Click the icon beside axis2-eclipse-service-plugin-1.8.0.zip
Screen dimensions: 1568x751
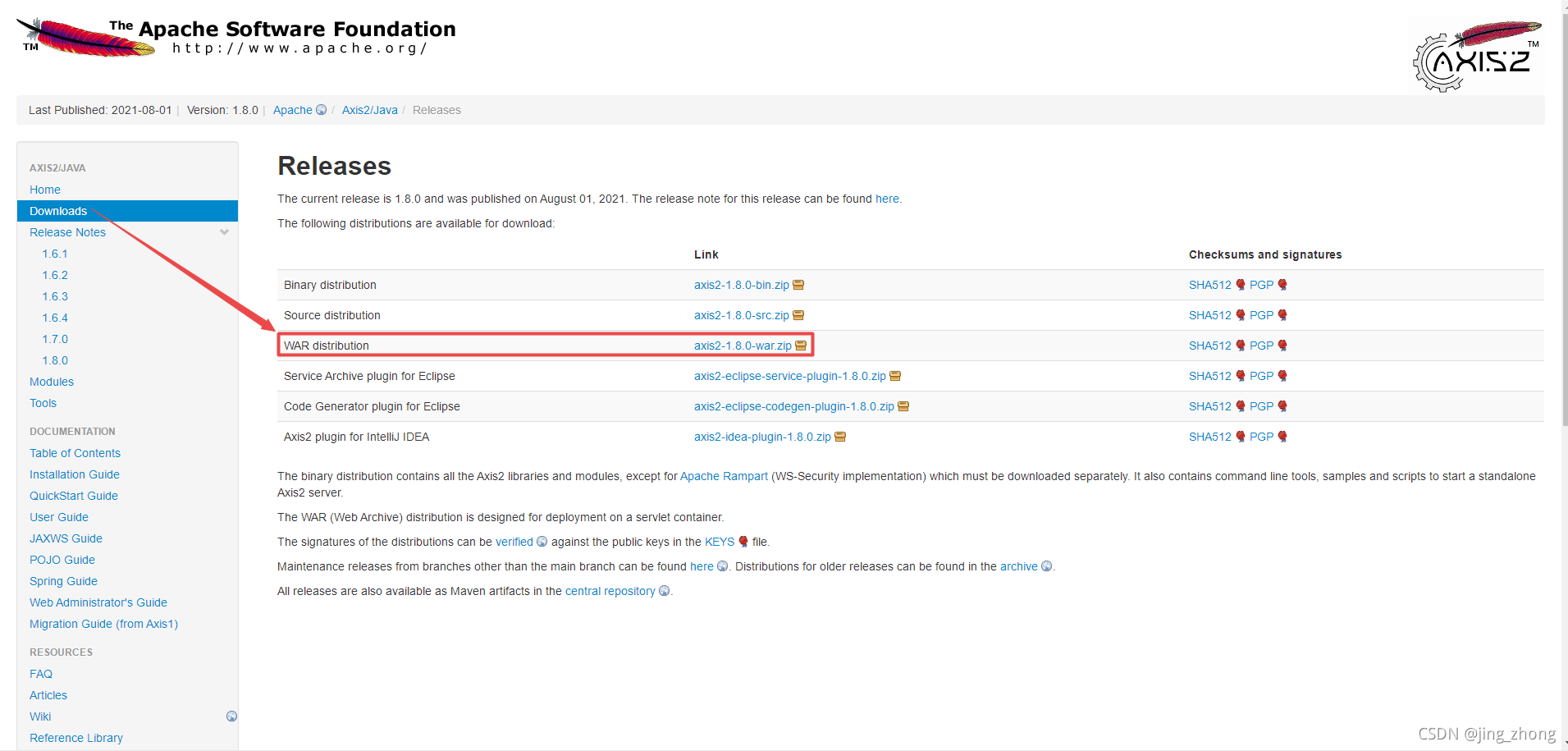tap(895, 376)
